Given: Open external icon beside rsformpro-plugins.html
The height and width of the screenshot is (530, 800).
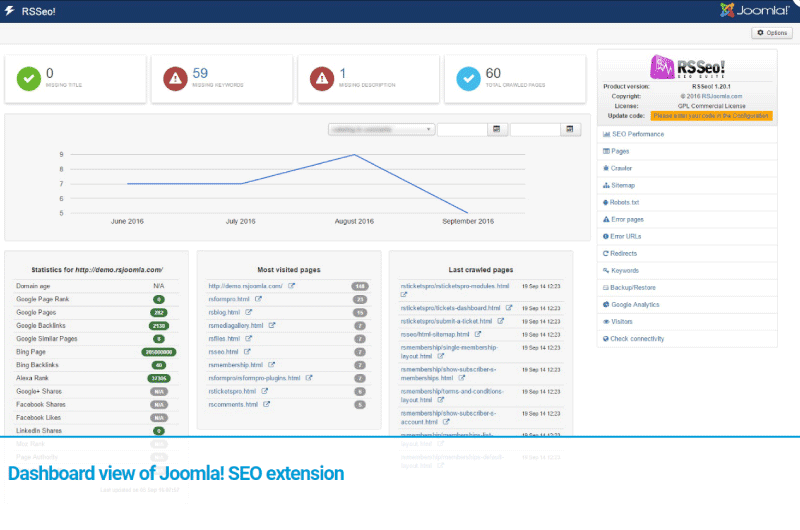Looking at the screenshot, I should point(309,378).
